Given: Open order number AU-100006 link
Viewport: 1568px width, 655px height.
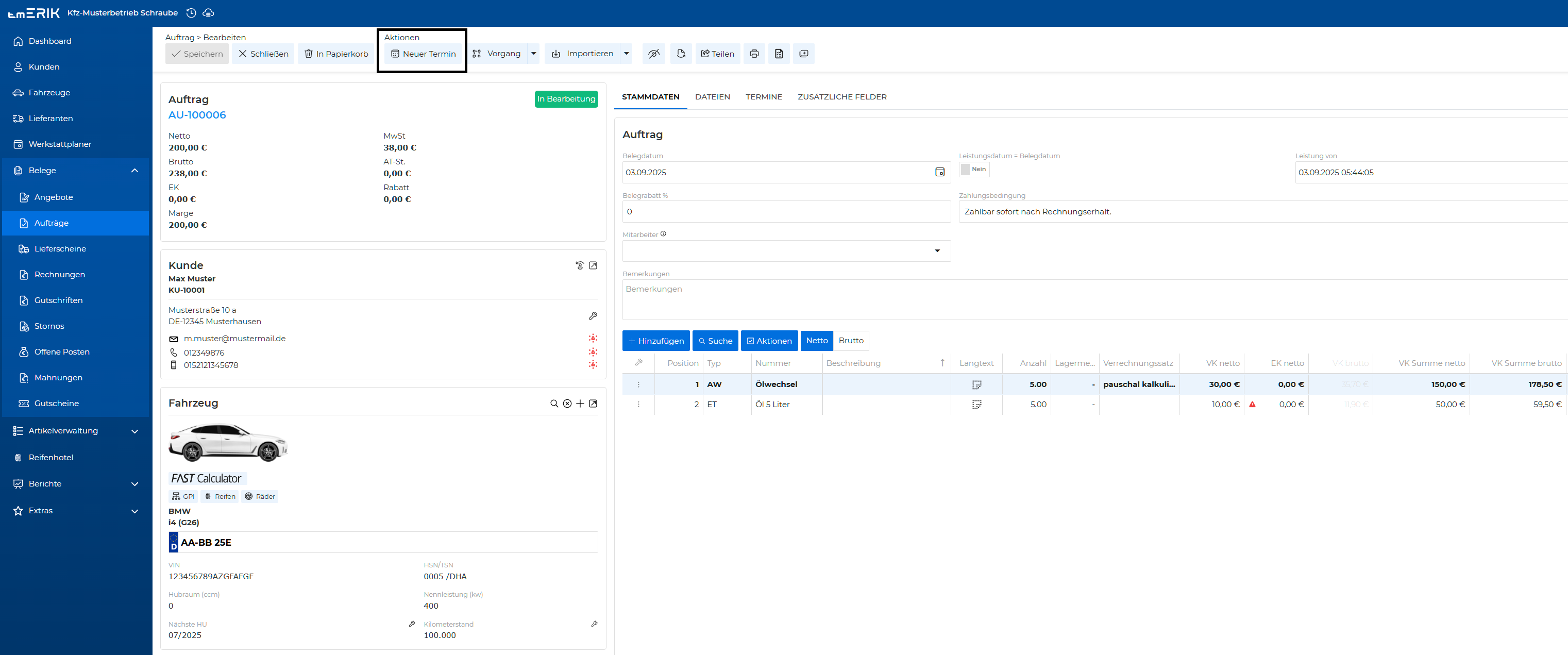Looking at the screenshot, I should [x=197, y=115].
